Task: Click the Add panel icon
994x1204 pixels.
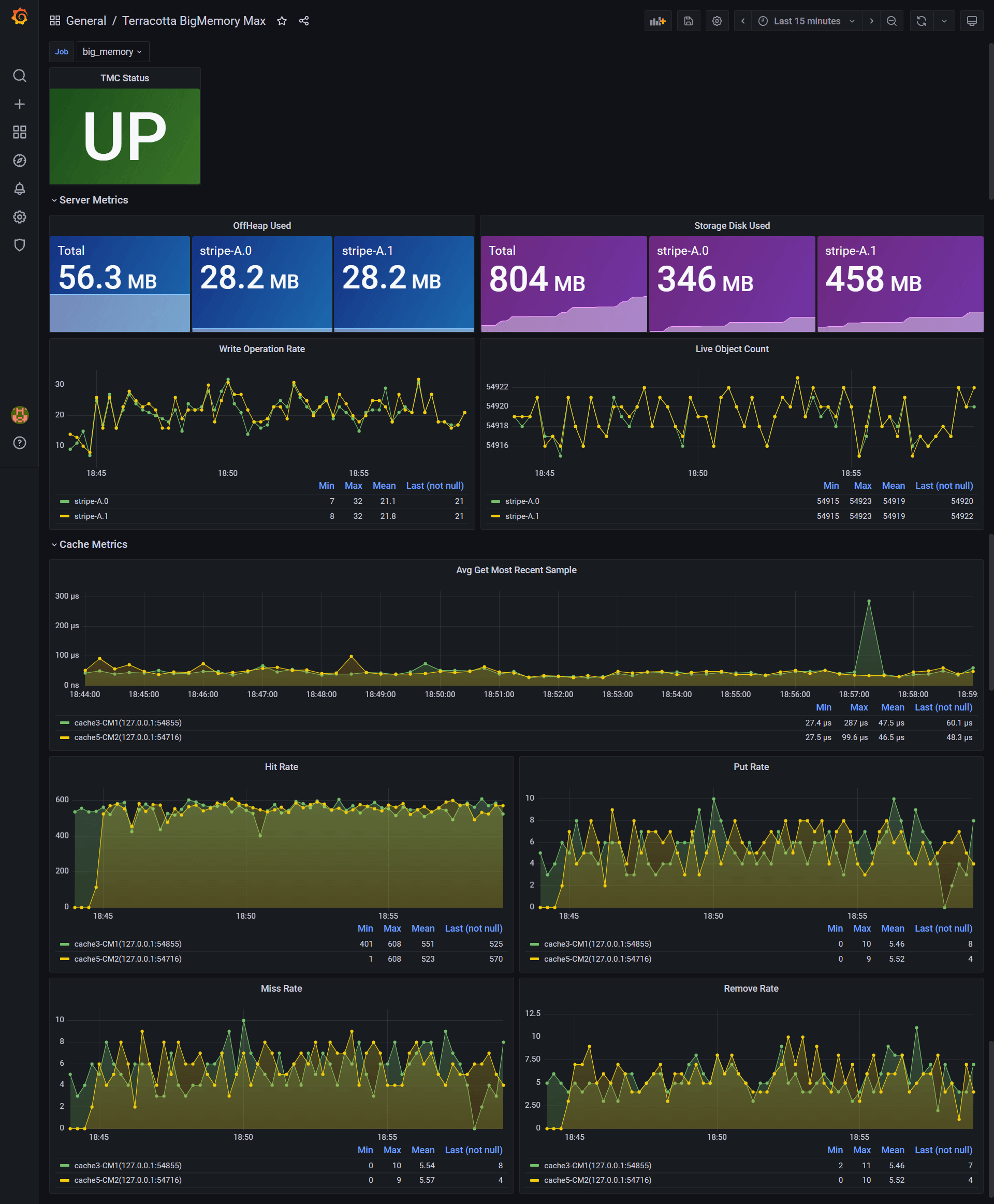Action: click(x=658, y=21)
